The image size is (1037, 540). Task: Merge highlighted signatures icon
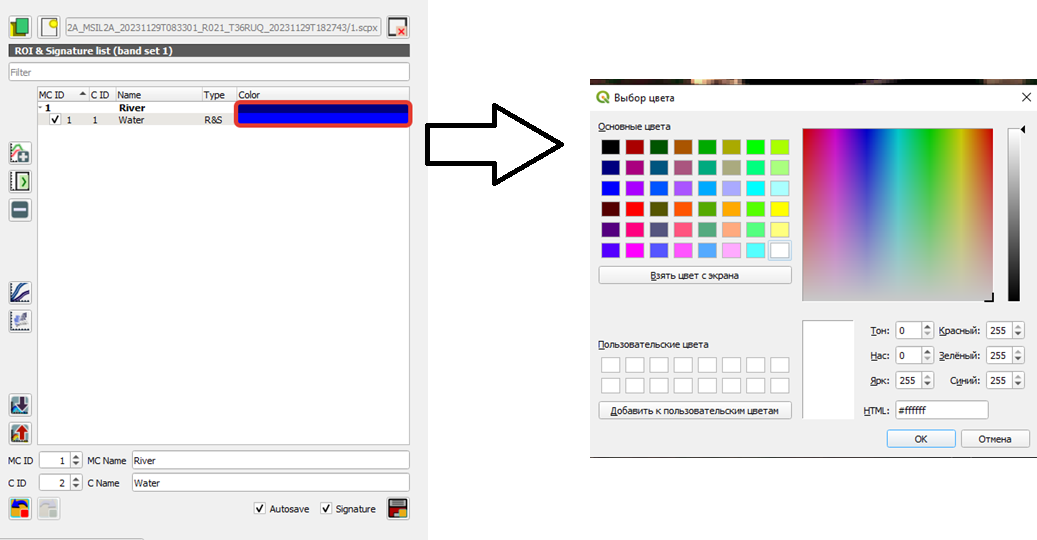click(x=20, y=153)
